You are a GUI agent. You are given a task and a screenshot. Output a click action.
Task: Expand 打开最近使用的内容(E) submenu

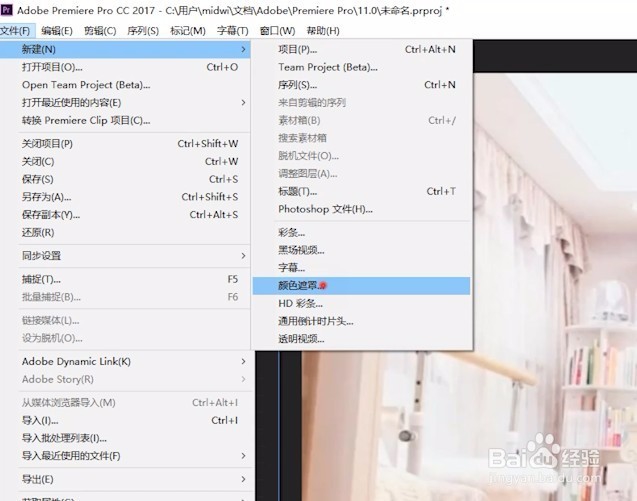[x=125, y=102]
